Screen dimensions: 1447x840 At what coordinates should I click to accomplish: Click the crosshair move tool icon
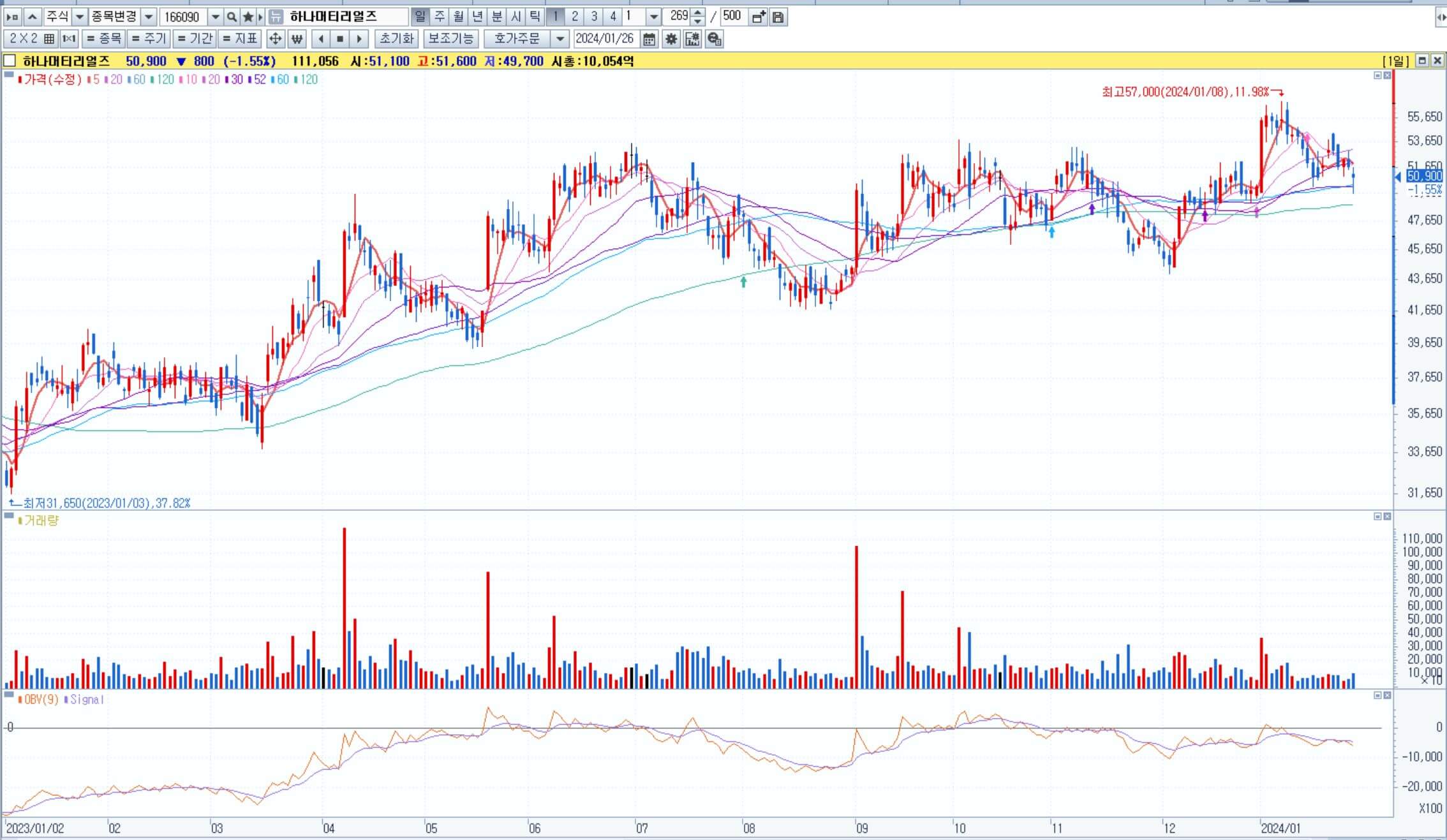pos(275,39)
